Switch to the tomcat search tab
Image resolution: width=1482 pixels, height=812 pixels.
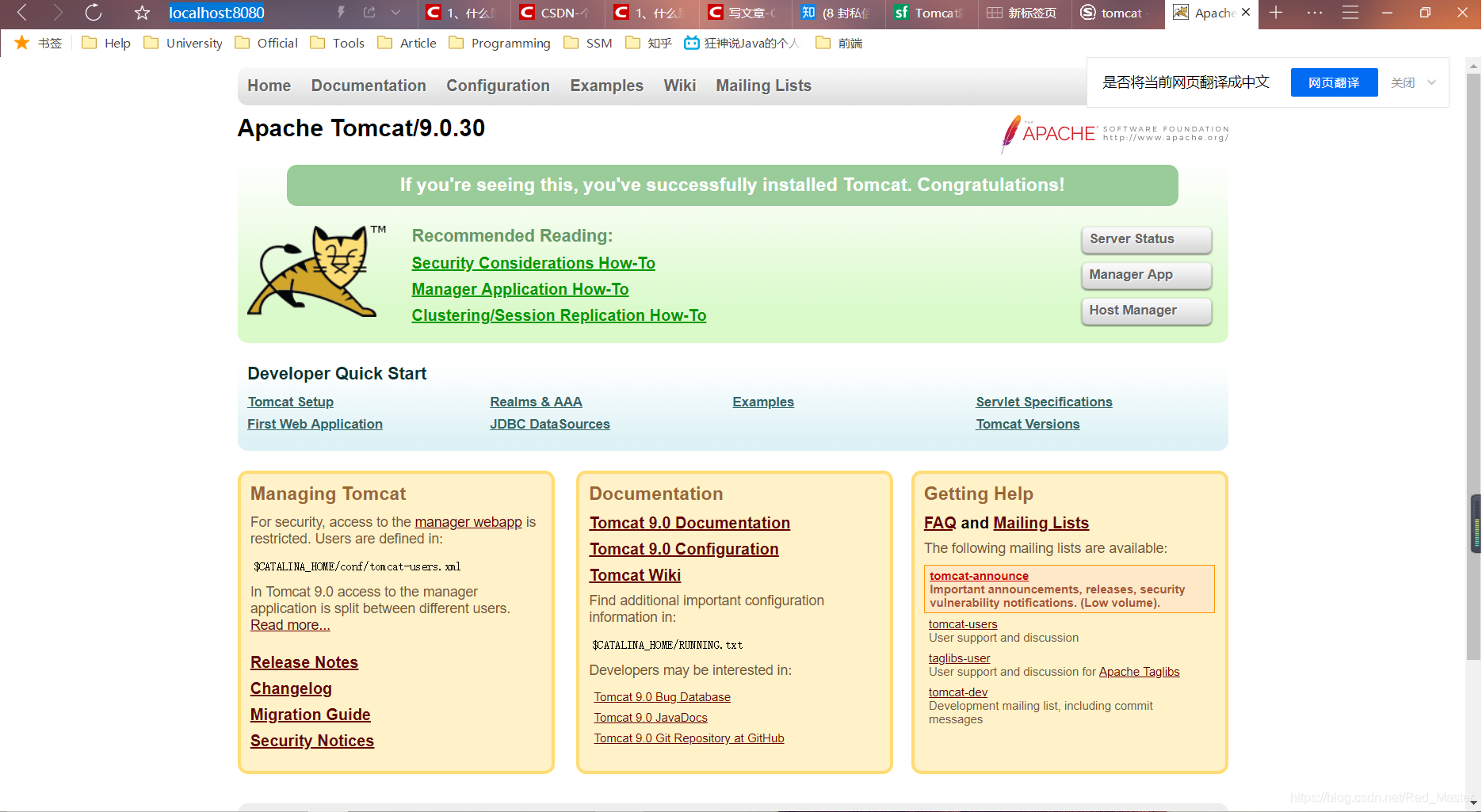coord(1117,13)
